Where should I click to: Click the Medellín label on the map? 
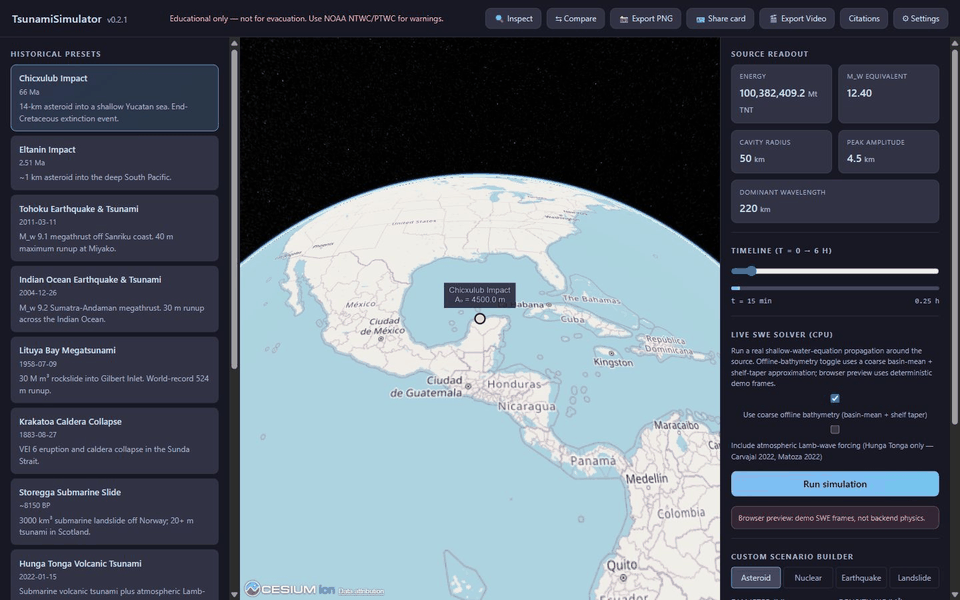click(647, 478)
